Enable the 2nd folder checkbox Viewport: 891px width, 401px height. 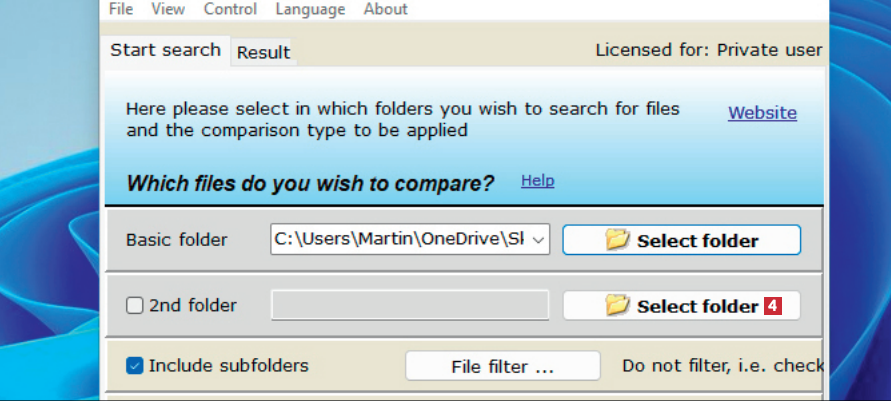pos(135,306)
